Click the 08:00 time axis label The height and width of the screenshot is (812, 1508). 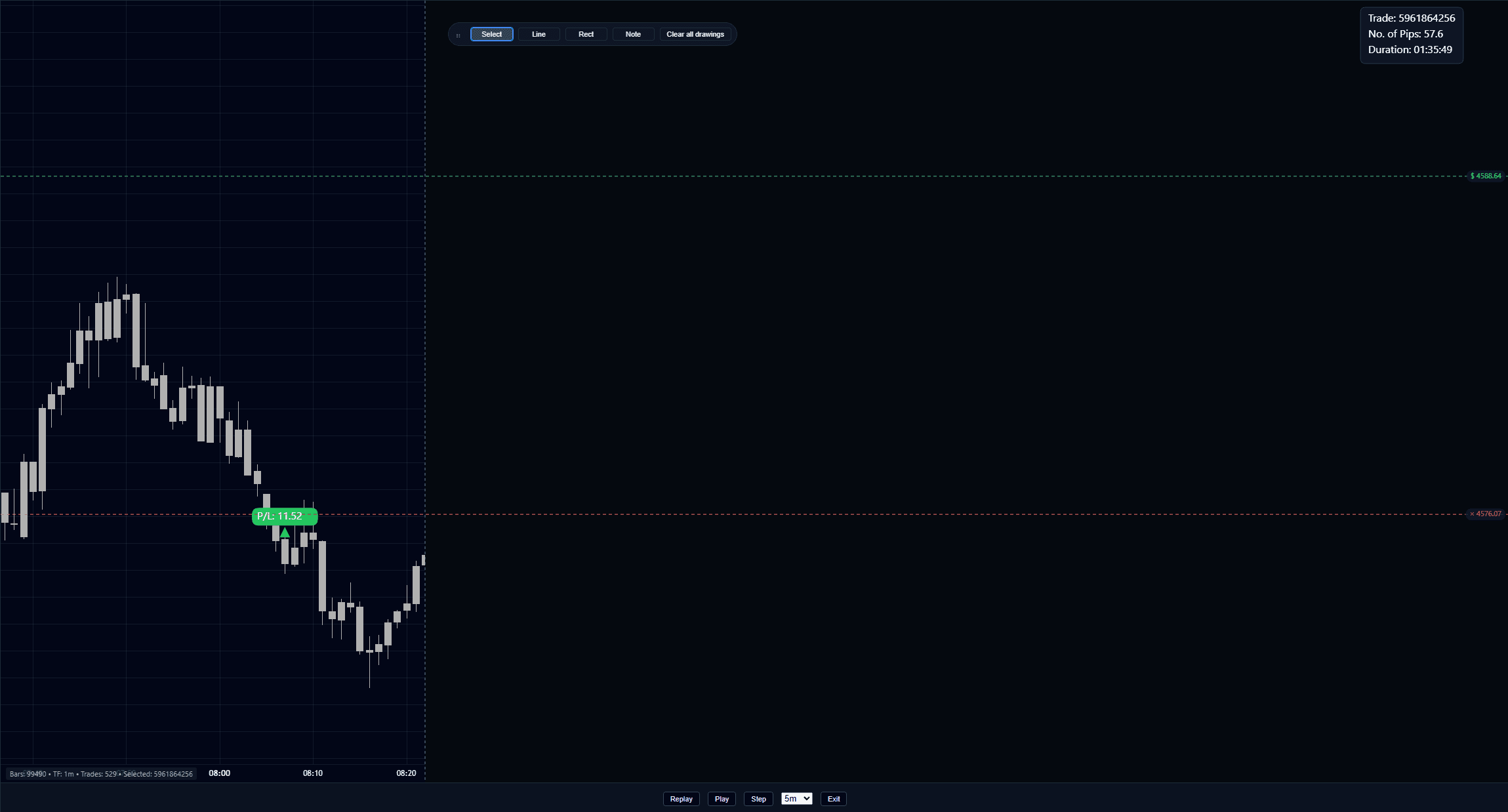pyautogui.click(x=219, y=773)
